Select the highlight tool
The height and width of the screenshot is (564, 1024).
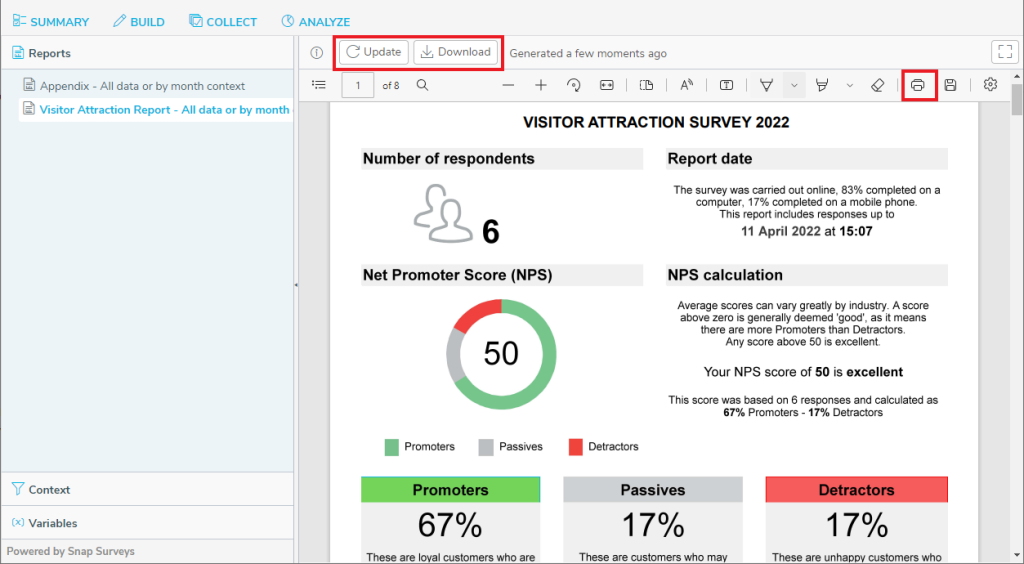(822, 85)
